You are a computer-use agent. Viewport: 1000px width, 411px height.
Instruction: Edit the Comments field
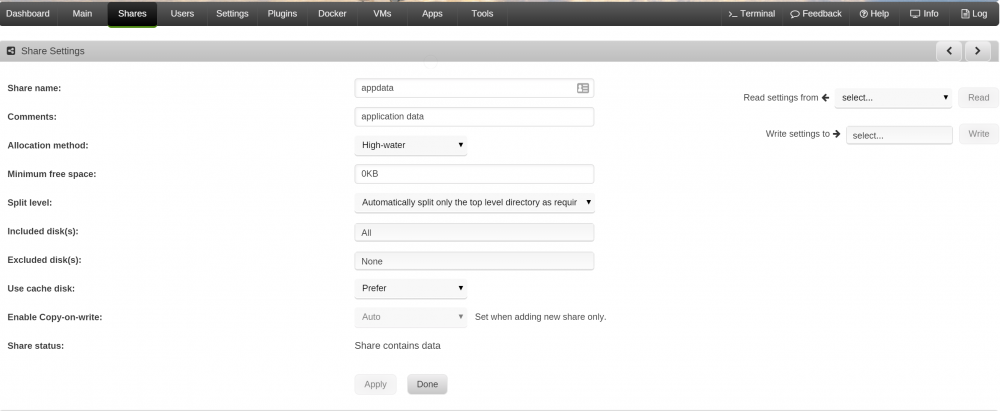(x=474, y=117)
